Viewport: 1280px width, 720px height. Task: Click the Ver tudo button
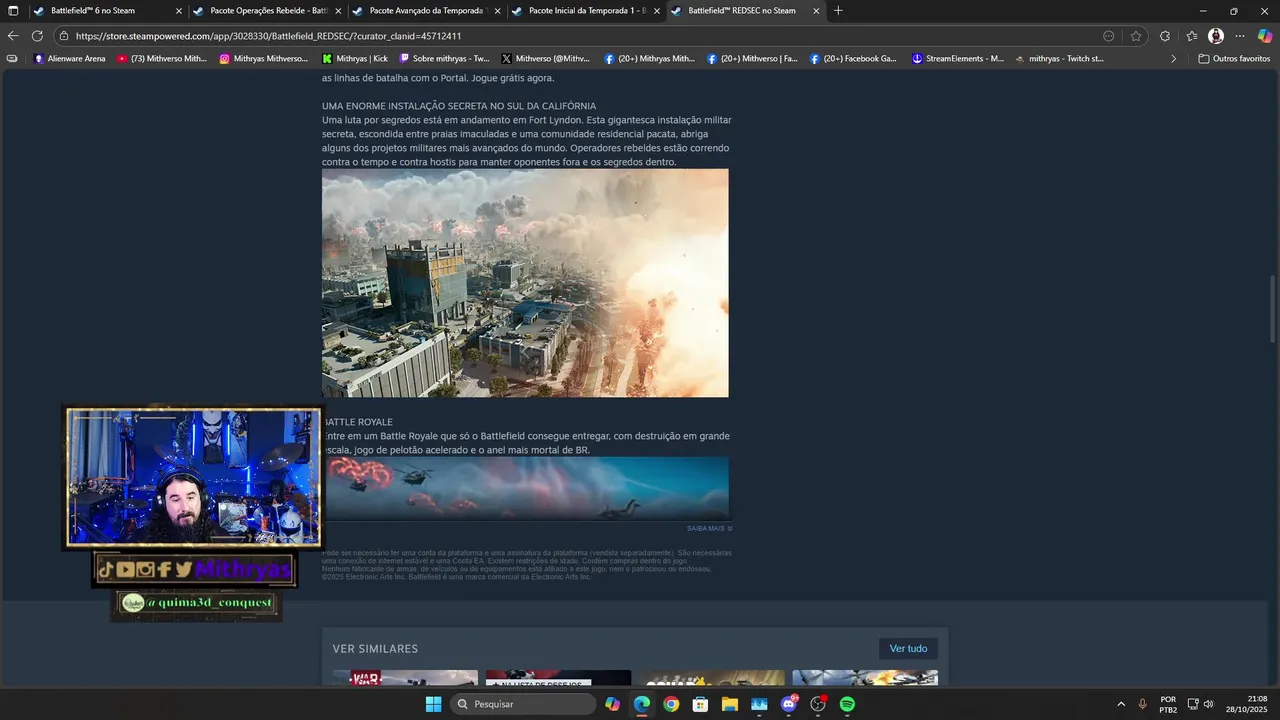908,648
